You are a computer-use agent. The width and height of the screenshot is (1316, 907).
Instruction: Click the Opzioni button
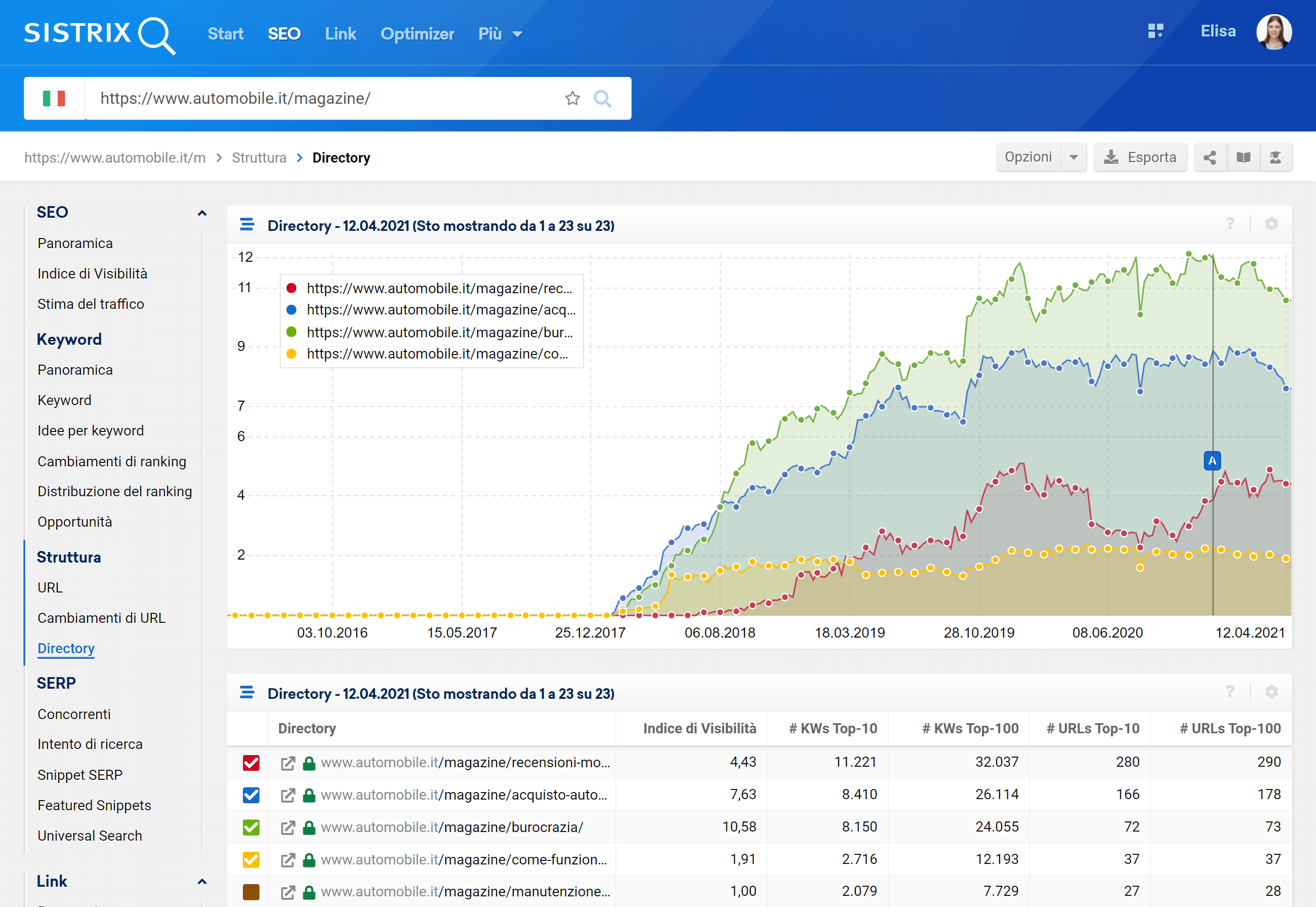tap(1028, 157)
